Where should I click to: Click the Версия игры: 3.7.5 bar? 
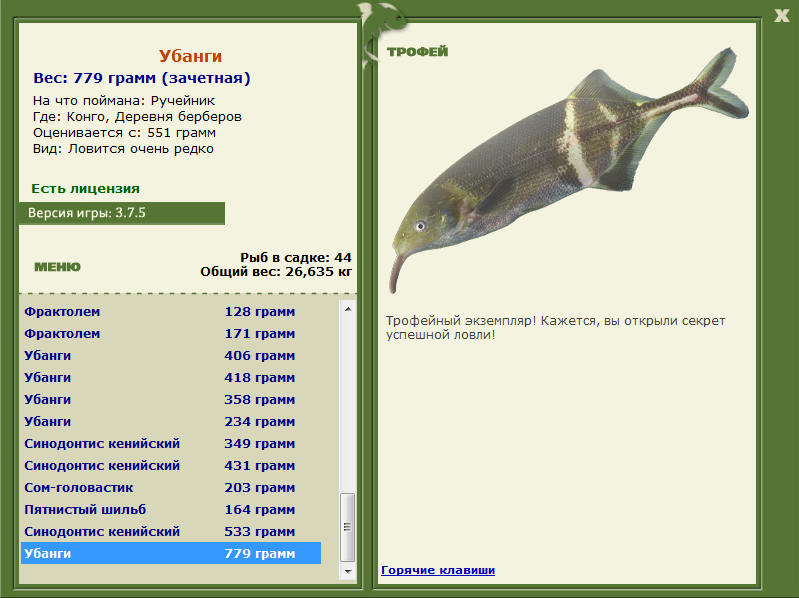(x=122, y=213)
